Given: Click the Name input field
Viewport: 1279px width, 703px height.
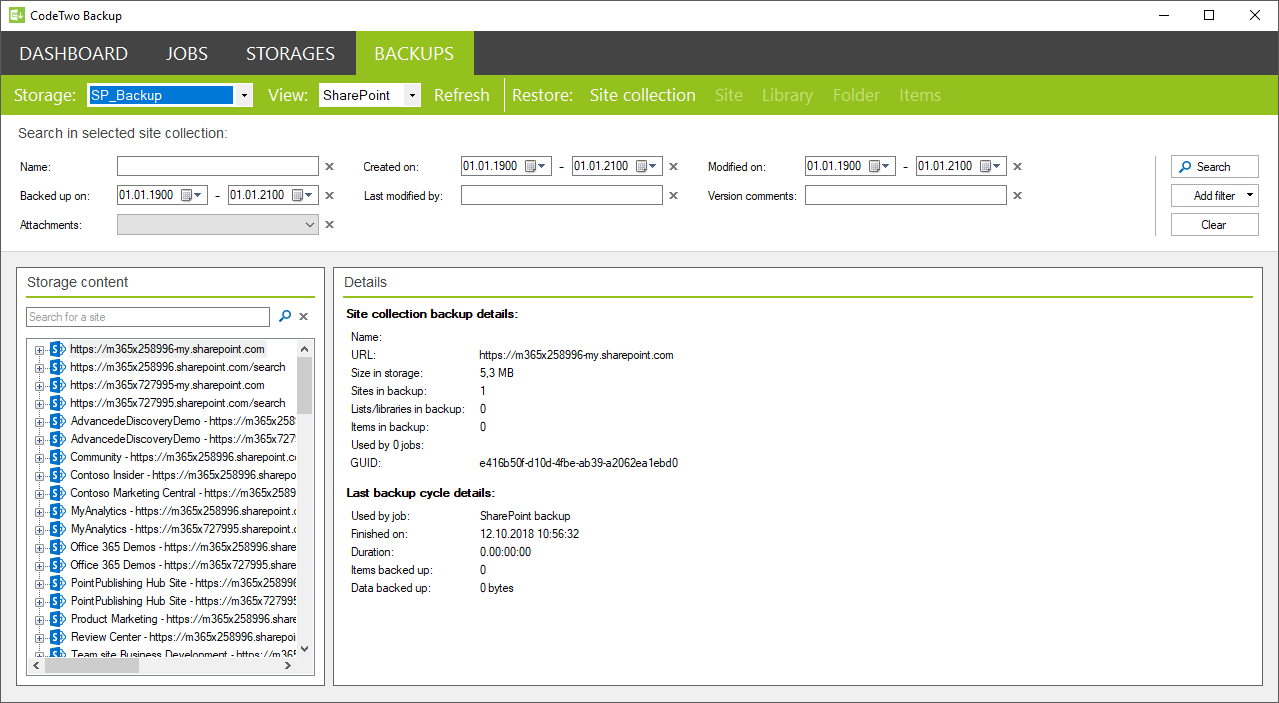Looking at the screenshot, I should click(218, 167).
